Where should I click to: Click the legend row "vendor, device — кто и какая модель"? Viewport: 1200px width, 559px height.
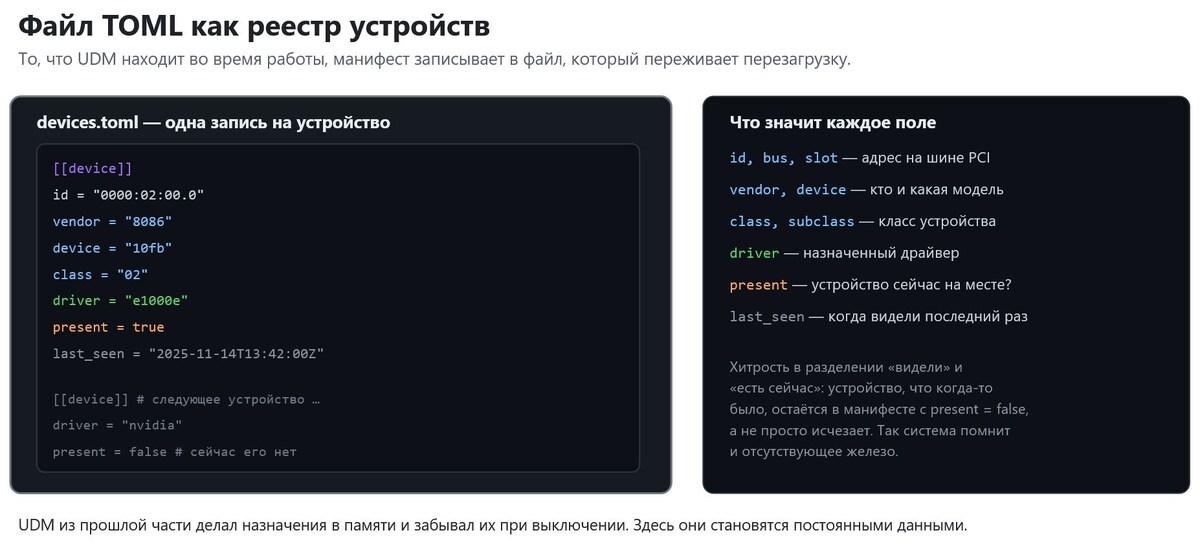(867, 189)
